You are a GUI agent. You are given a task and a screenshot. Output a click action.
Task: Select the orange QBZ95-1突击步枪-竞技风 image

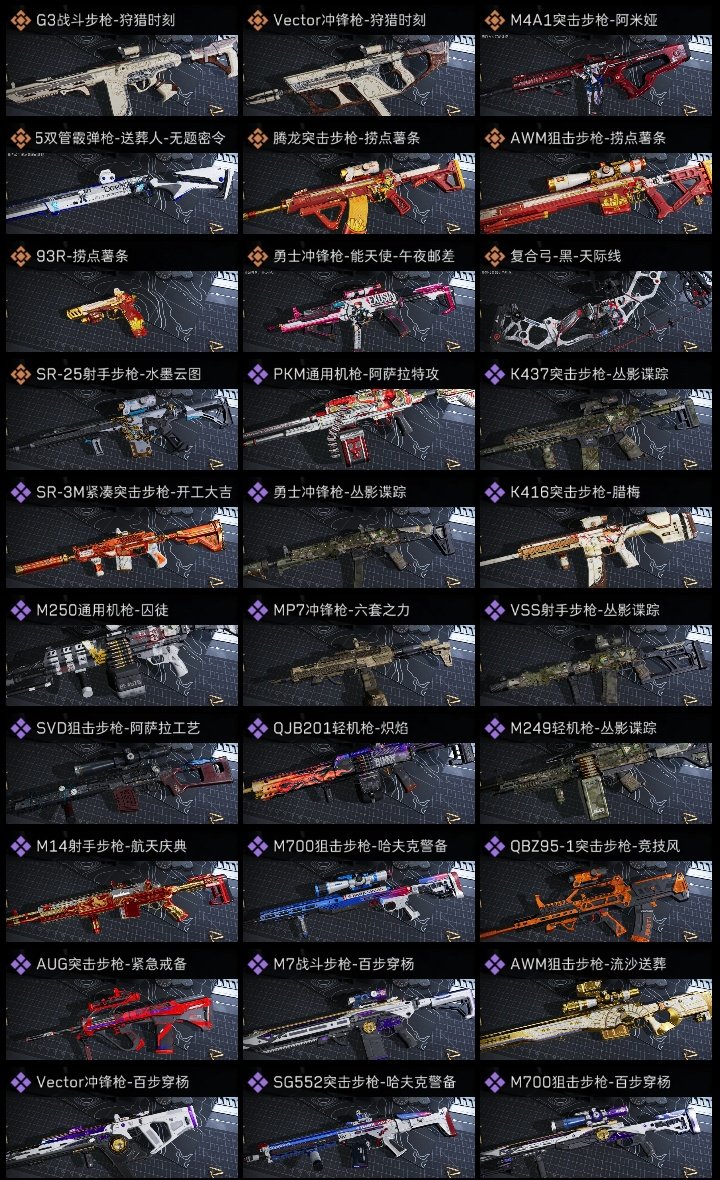tap(596, 902)
